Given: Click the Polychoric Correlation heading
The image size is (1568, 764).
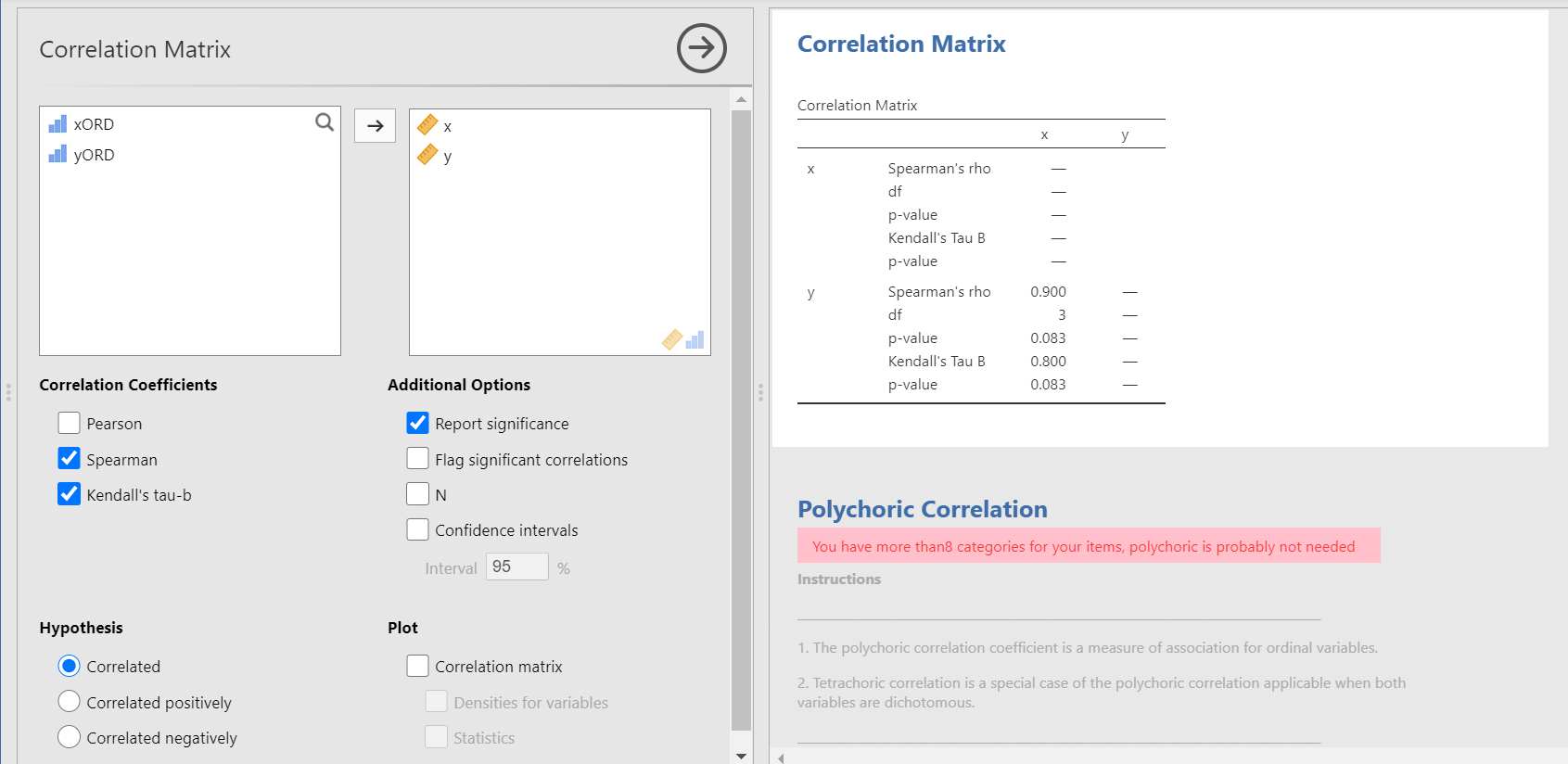Looking at the screenshot, I should tap(922, 509).
